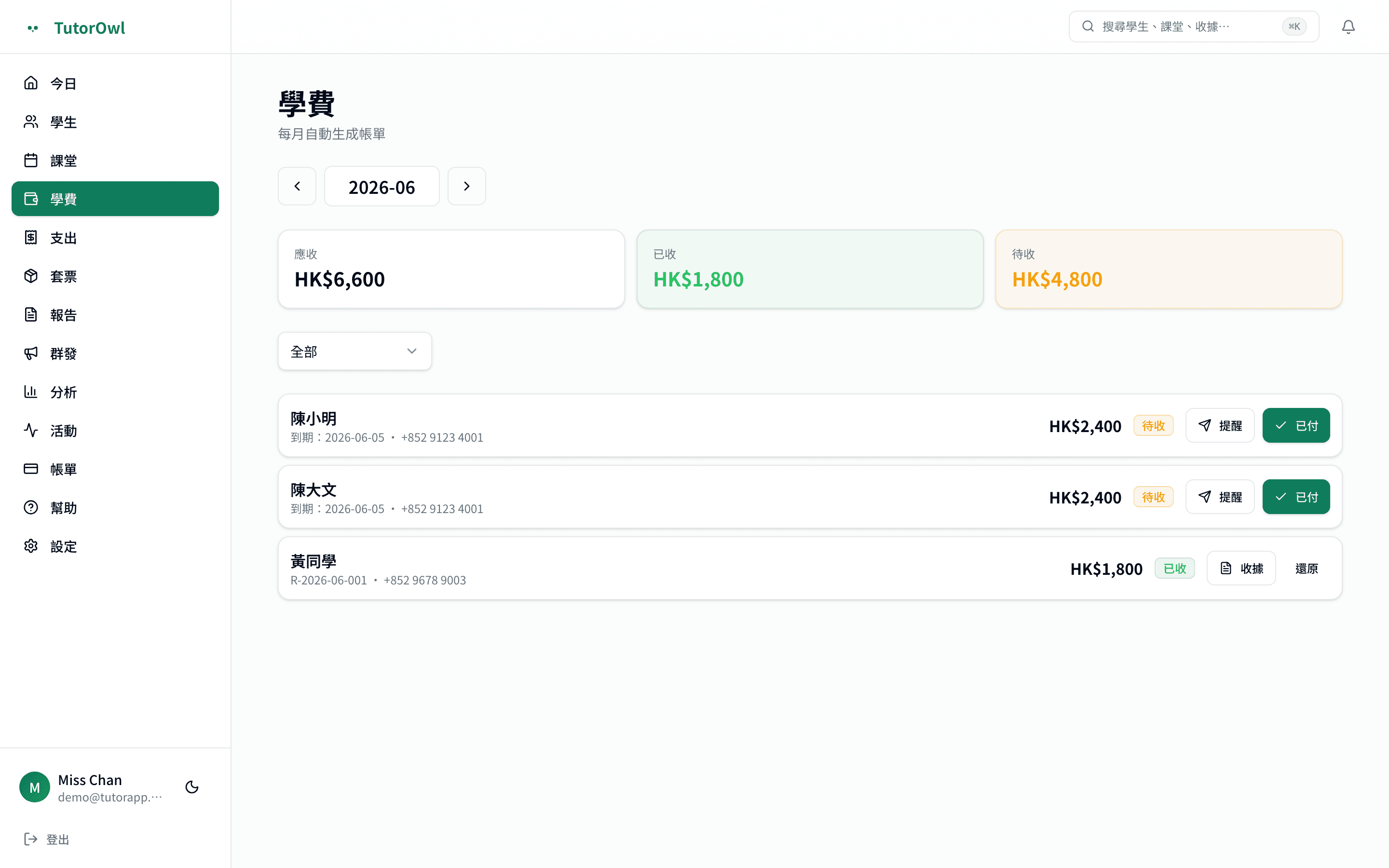Open the 群發 megaphone icon in sidebar

tap(31, 353)
